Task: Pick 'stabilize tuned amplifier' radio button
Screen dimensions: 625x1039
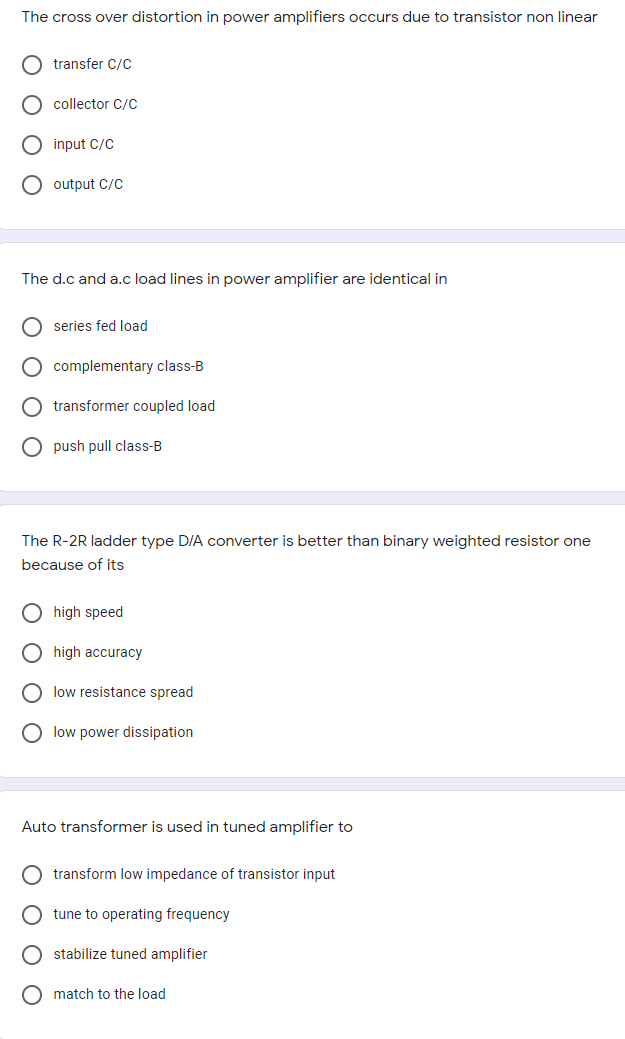Action: (x=32, y=955)
